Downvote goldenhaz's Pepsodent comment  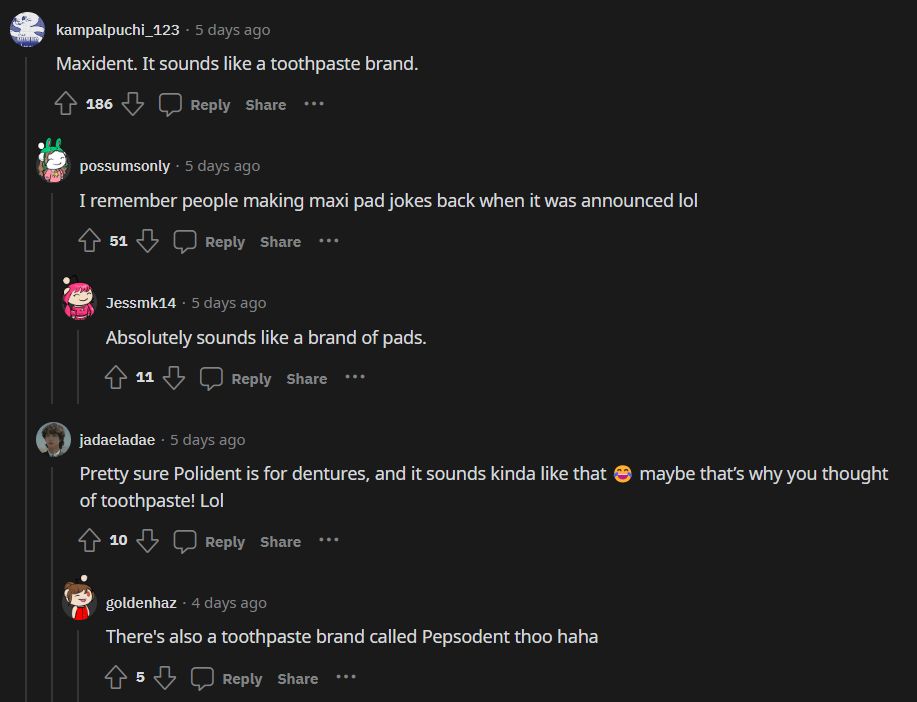[165, 678]
